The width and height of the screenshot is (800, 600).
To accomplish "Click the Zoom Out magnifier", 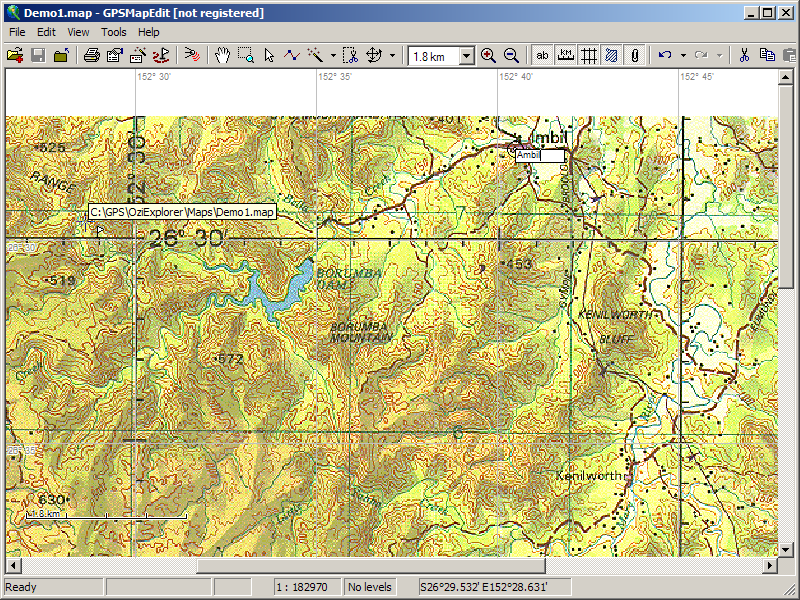I will (511, 56).
